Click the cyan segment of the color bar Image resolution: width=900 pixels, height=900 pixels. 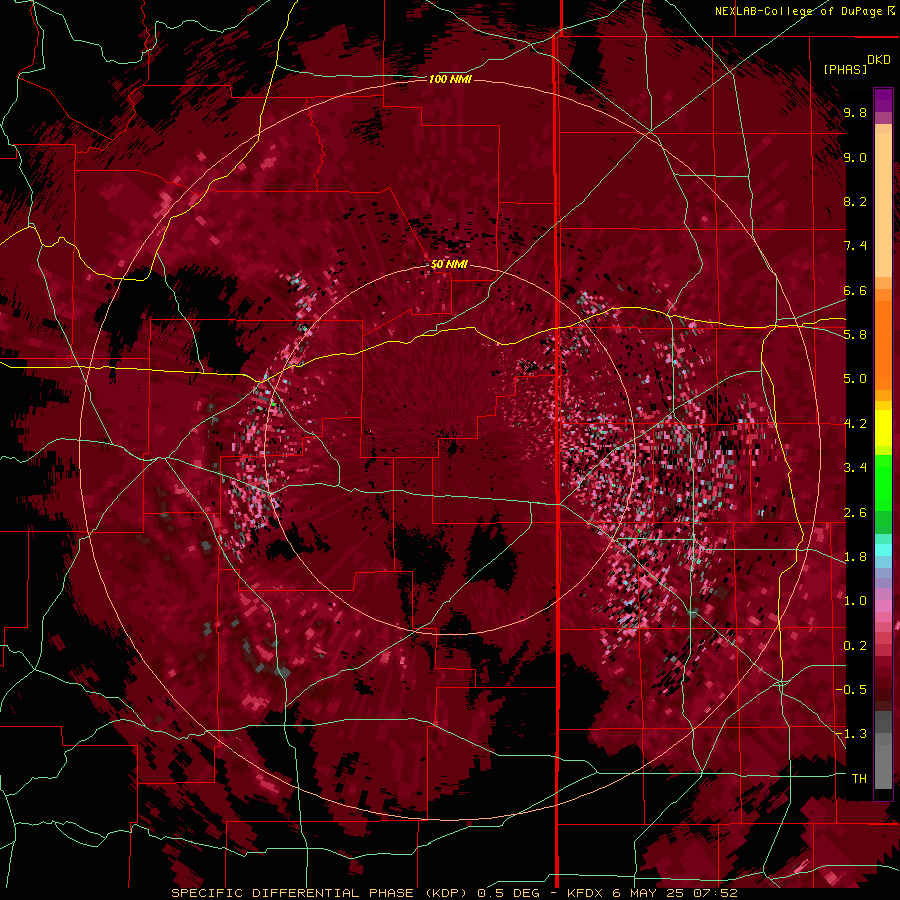click(x=883, y=550)
